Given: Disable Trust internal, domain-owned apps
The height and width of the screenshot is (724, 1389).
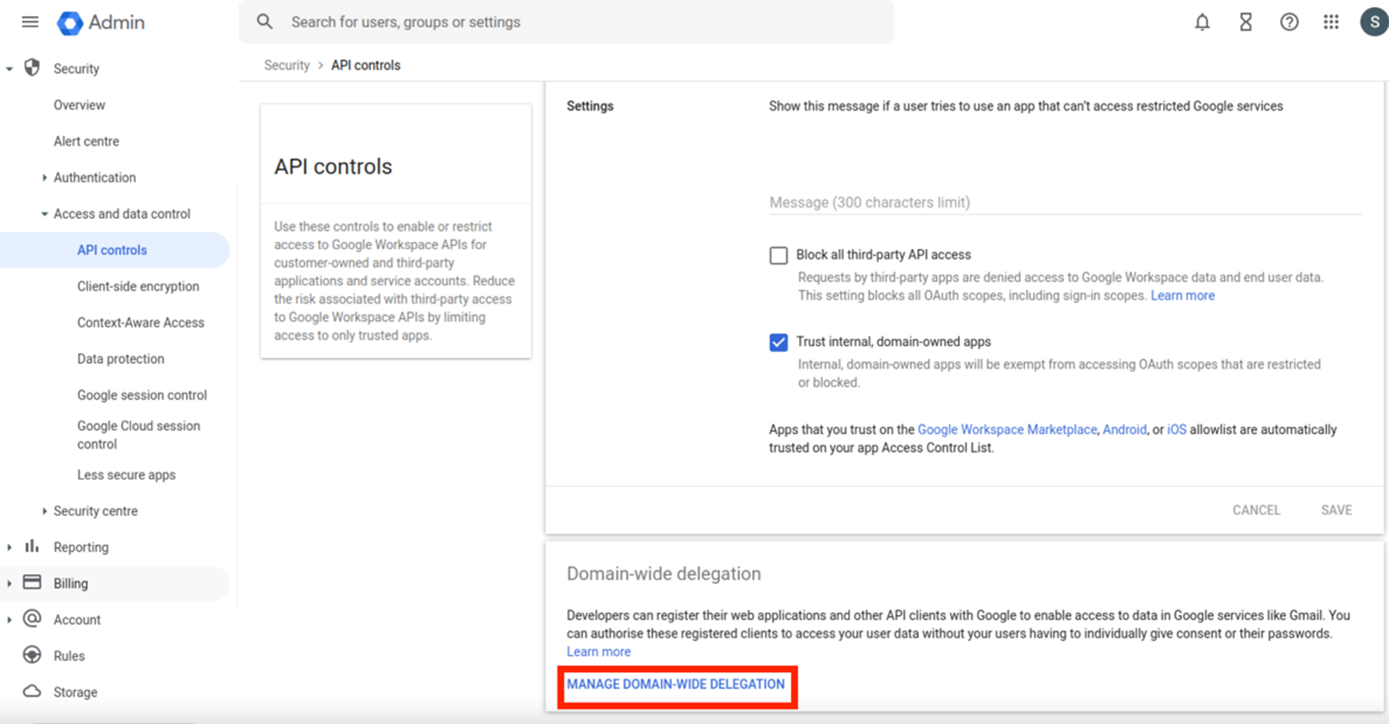Looking at the screenshot, I should click(x=778, y=342).
